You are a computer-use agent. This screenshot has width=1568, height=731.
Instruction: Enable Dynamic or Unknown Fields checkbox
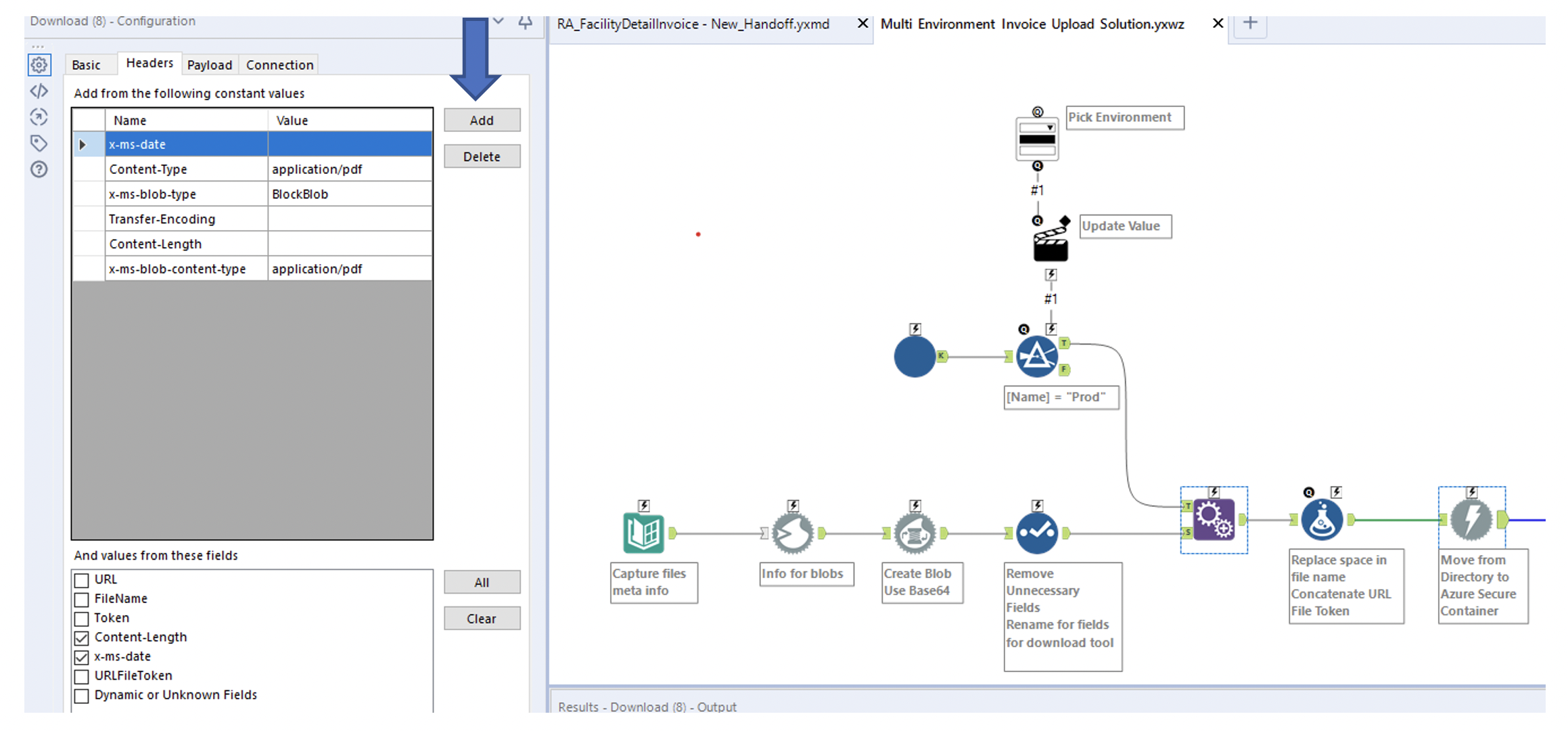tap(82, 695)
